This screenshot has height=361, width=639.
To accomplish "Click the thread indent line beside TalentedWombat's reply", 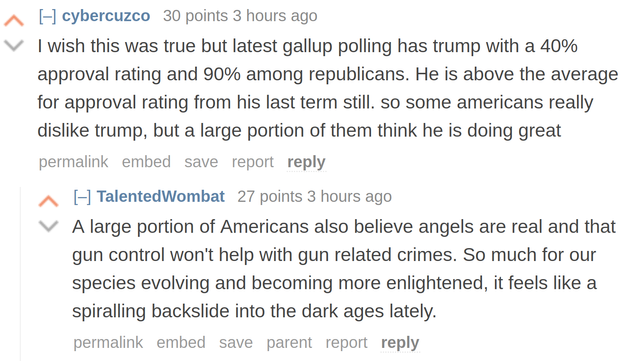I will (20, 274).
